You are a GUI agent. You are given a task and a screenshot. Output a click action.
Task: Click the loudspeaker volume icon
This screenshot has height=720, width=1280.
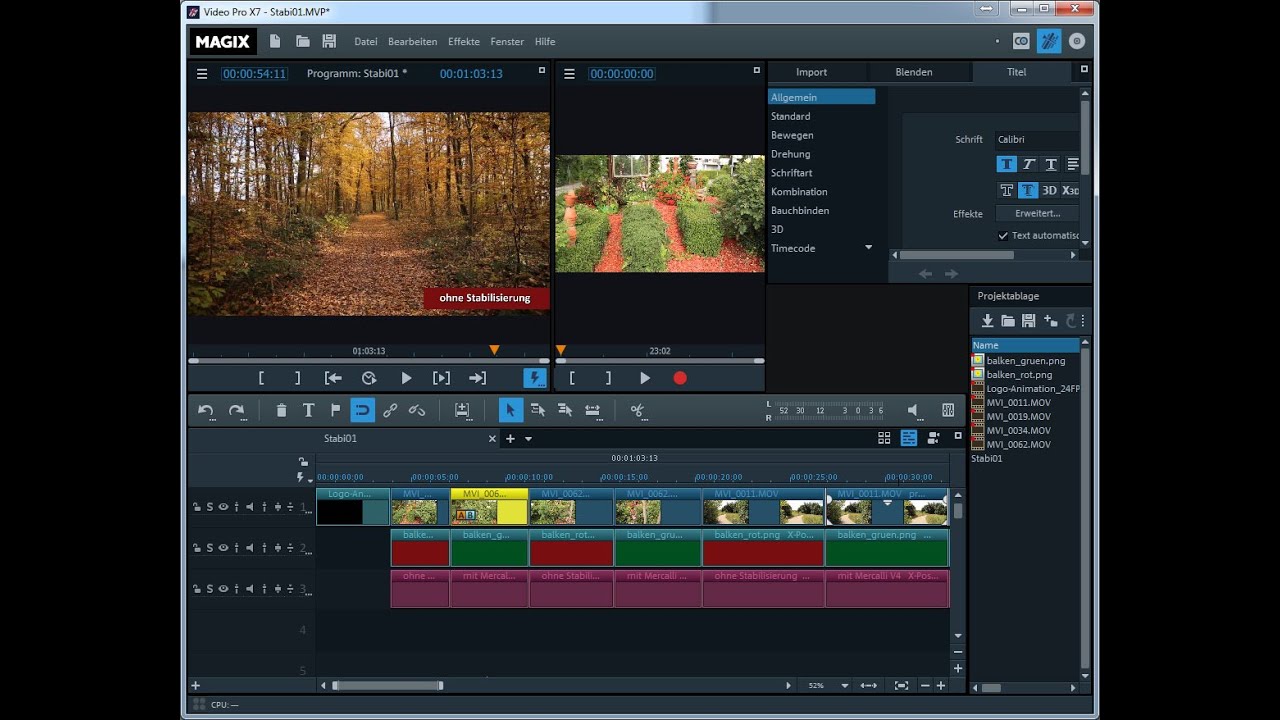click(x=913, y=410)
